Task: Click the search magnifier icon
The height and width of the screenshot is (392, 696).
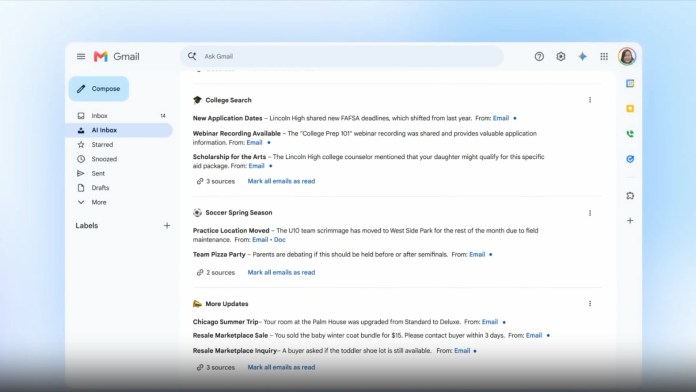Action: [192, 56]
